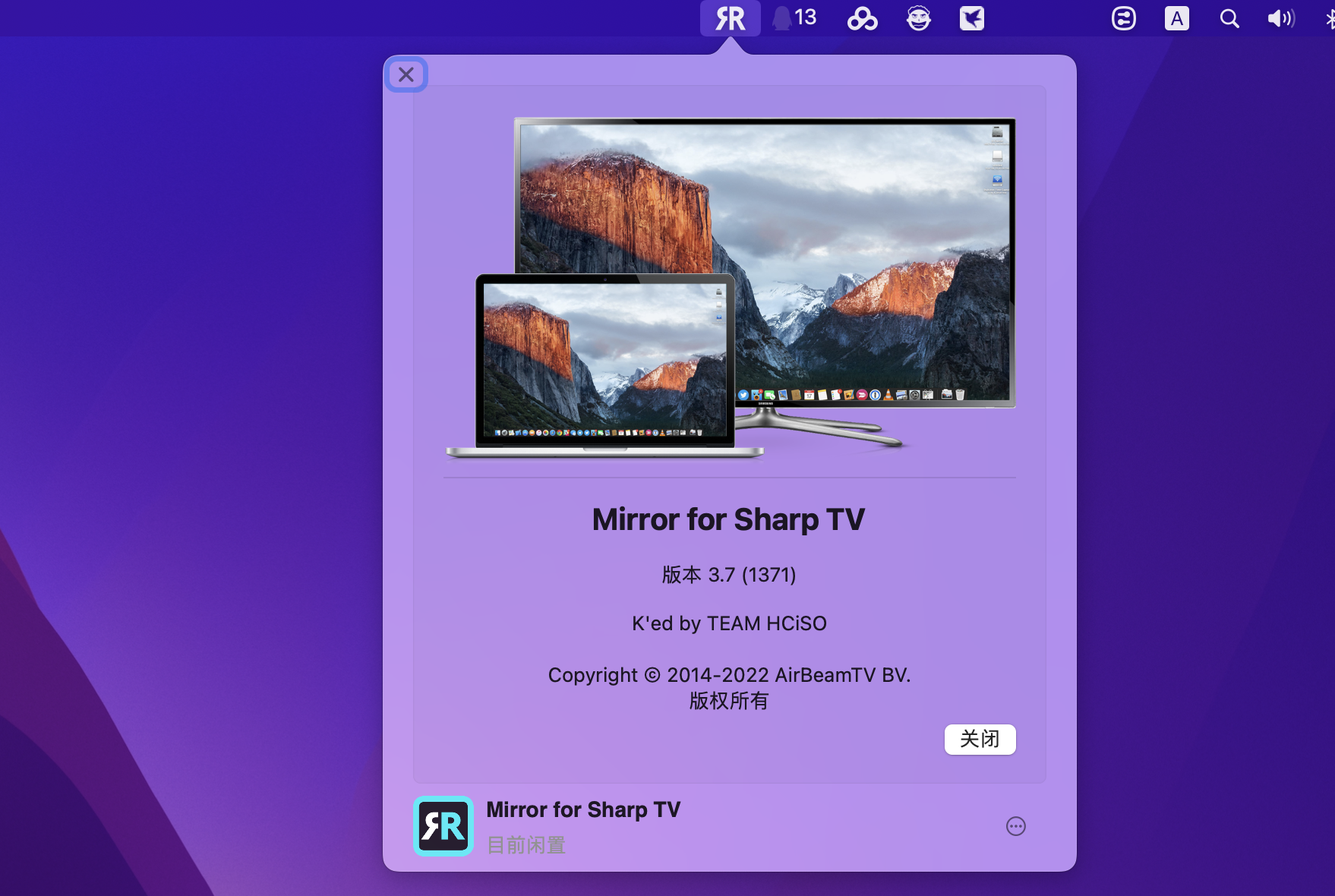
Task: Open the notification bell showing 13
Action: pyautogui.click(x=794, y=18)
